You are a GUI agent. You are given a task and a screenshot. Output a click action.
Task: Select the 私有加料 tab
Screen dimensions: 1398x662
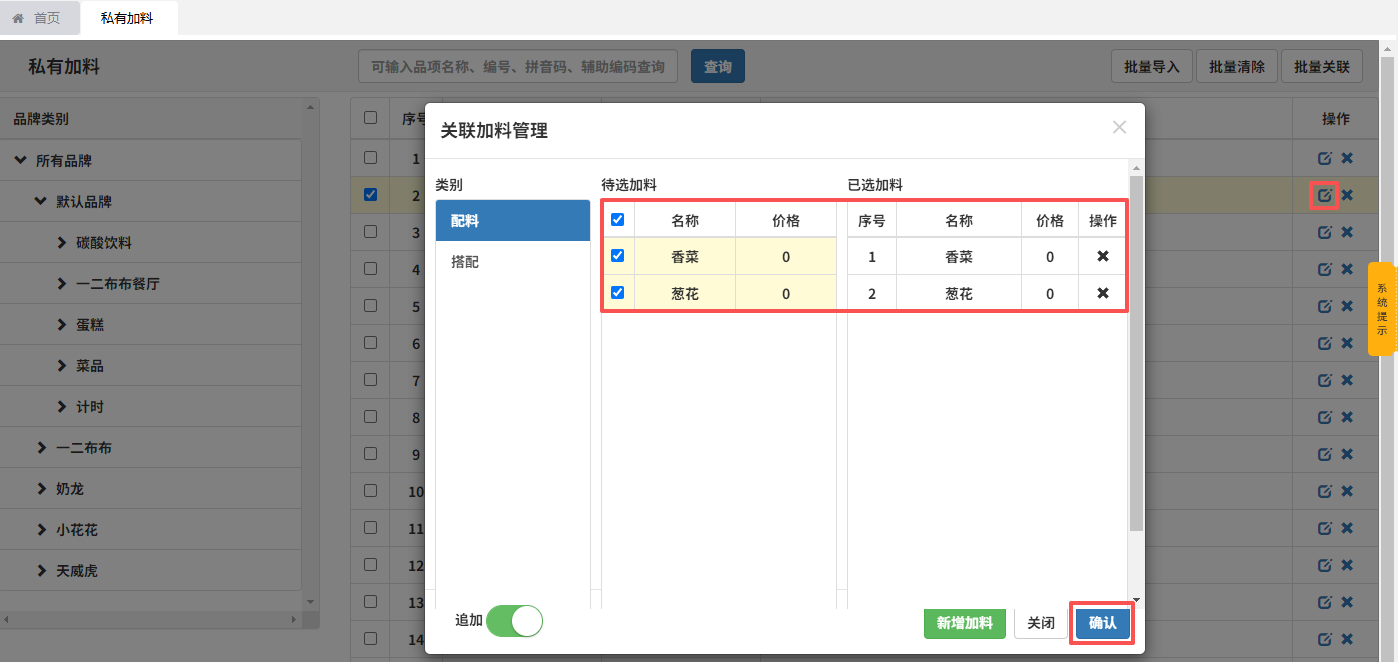[127, 18]
